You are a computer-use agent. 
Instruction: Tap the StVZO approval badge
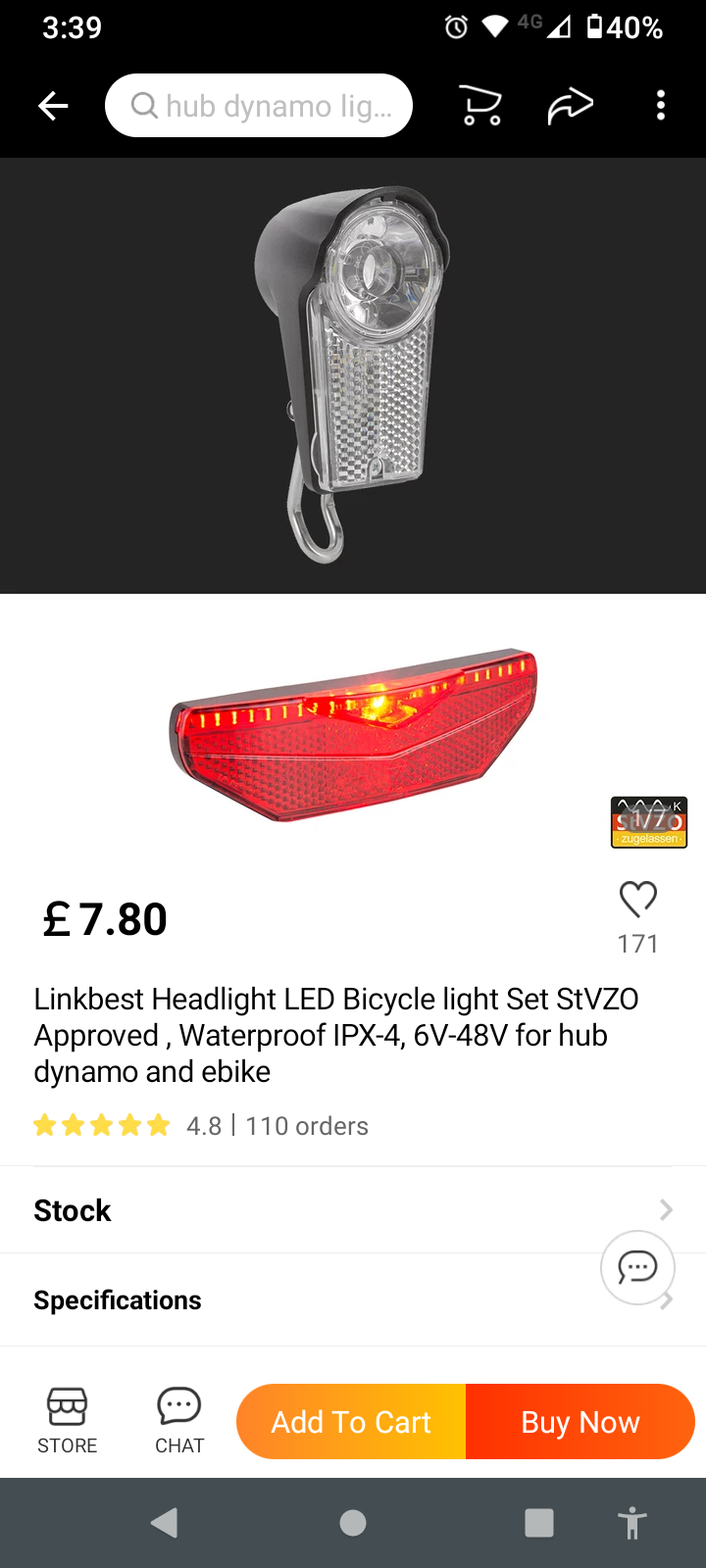pos(649,822)
